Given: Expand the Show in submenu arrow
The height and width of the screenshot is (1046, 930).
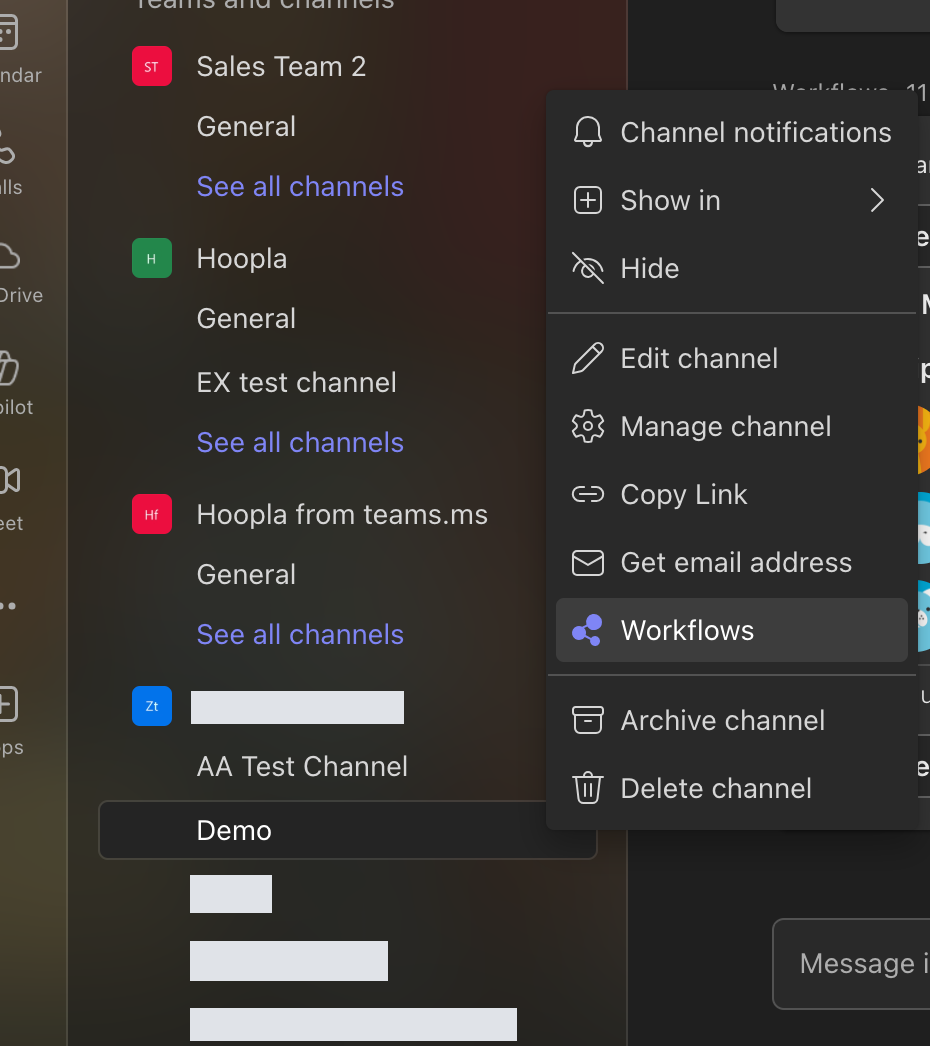Looking at the screenshot, I should click(x=877, y=200).
